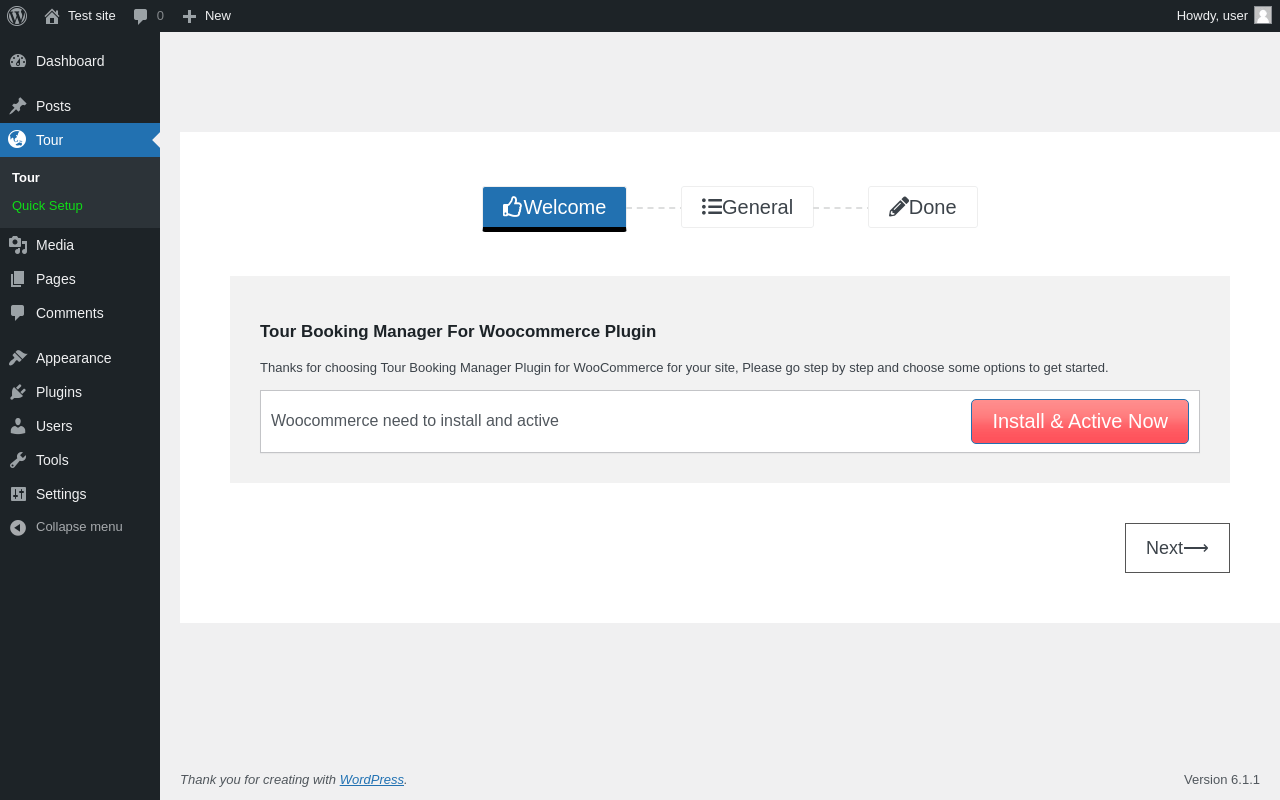Click the Users person icon
Viewport: 1280px width, 800px height.
tap(18, 426)
